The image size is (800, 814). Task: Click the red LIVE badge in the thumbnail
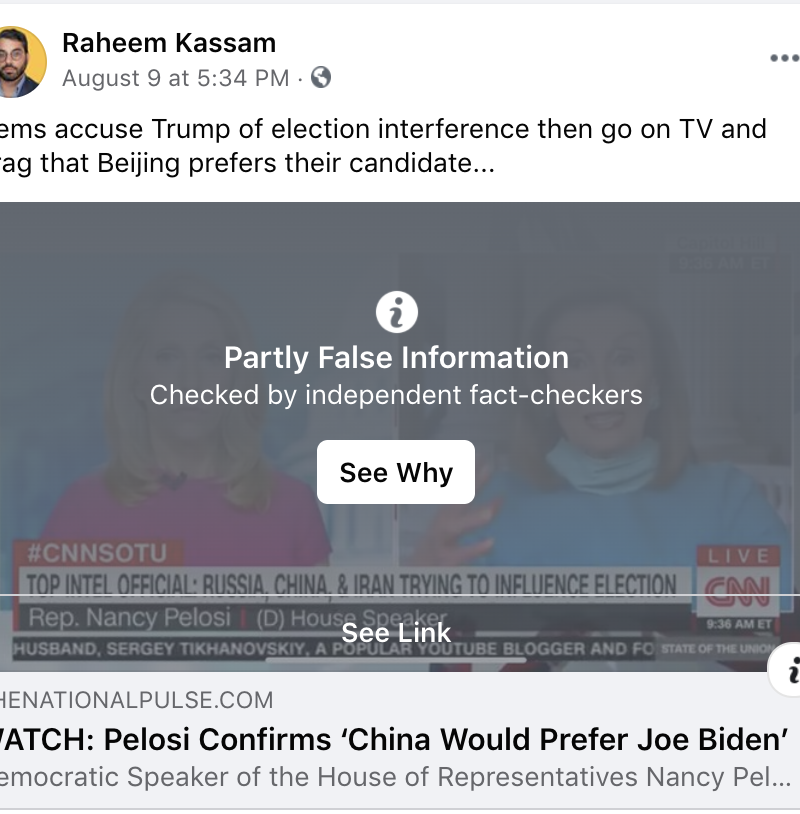coord(738,556)
